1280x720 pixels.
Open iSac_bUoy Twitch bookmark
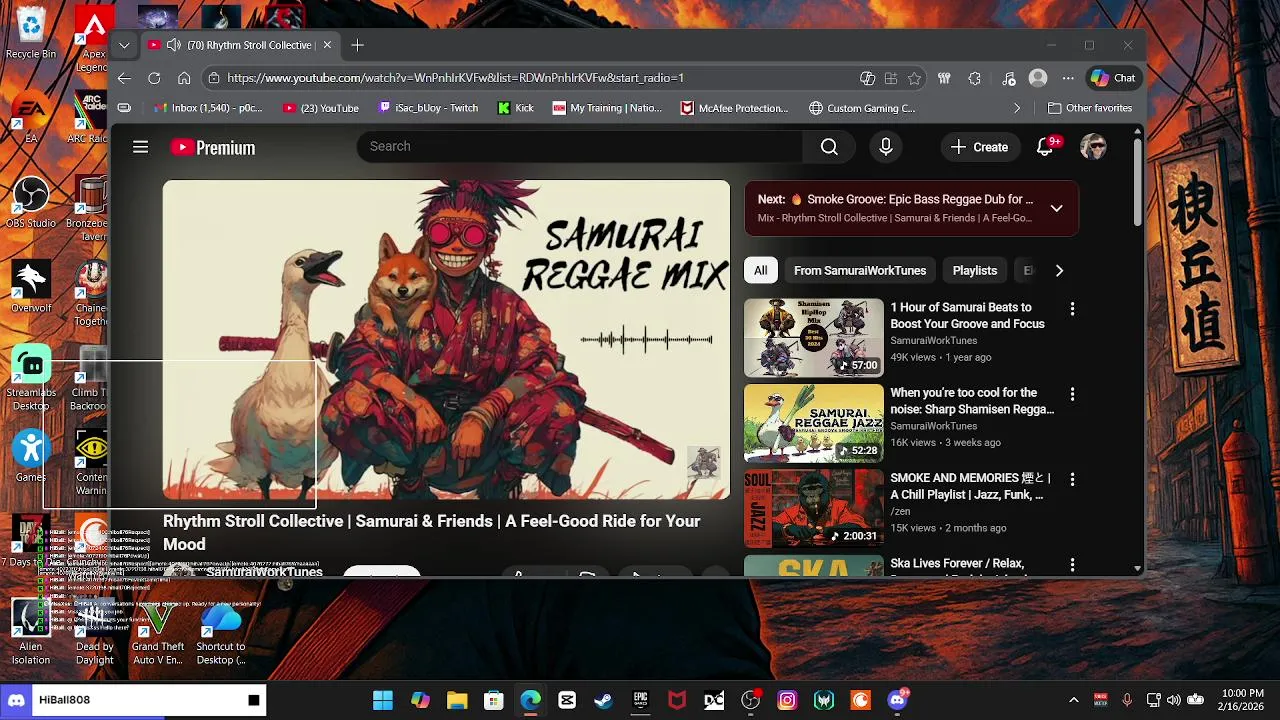pos(428,108)
